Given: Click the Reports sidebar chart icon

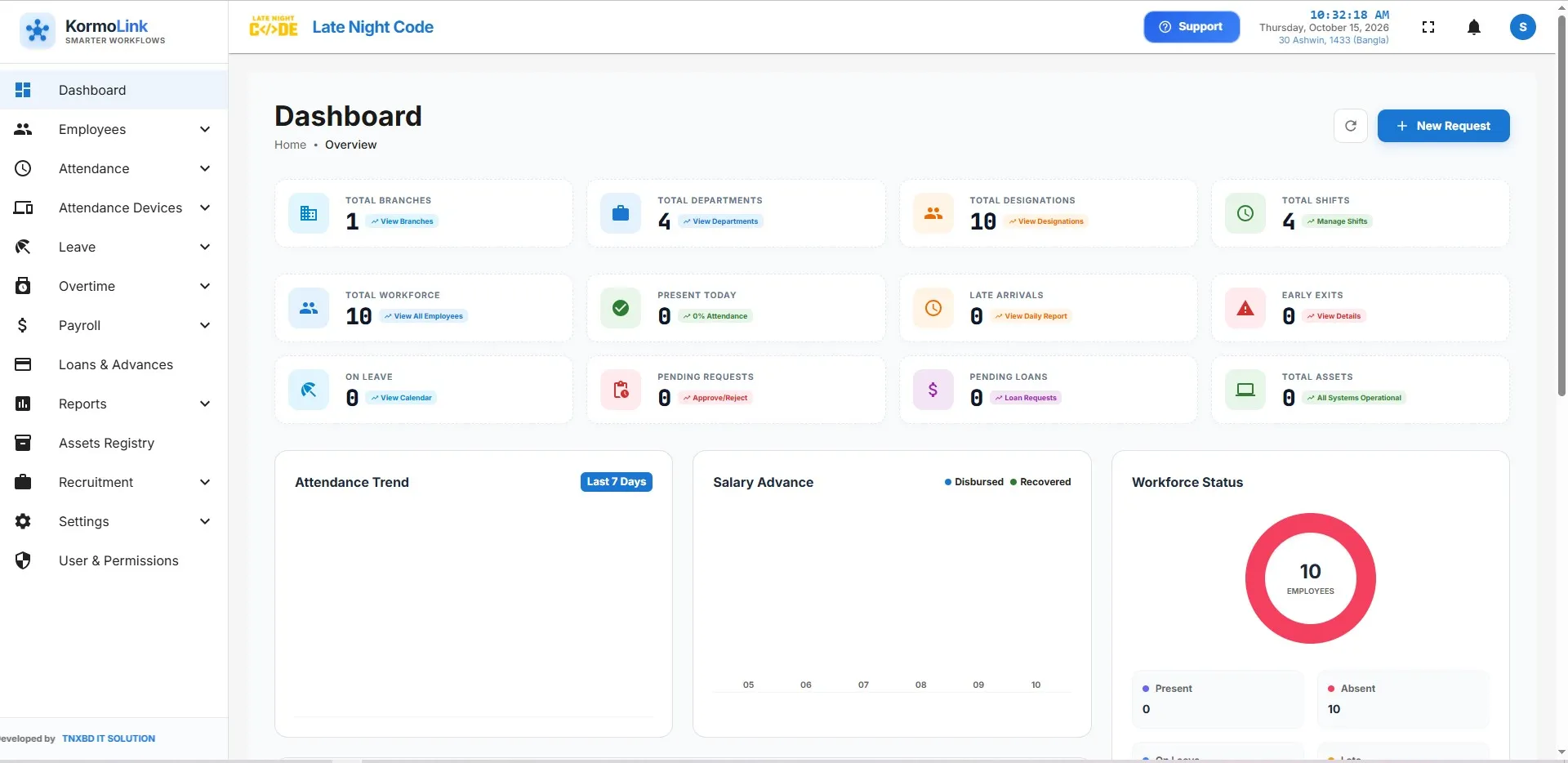Looking at the screenshot, I should pos(23,404).
